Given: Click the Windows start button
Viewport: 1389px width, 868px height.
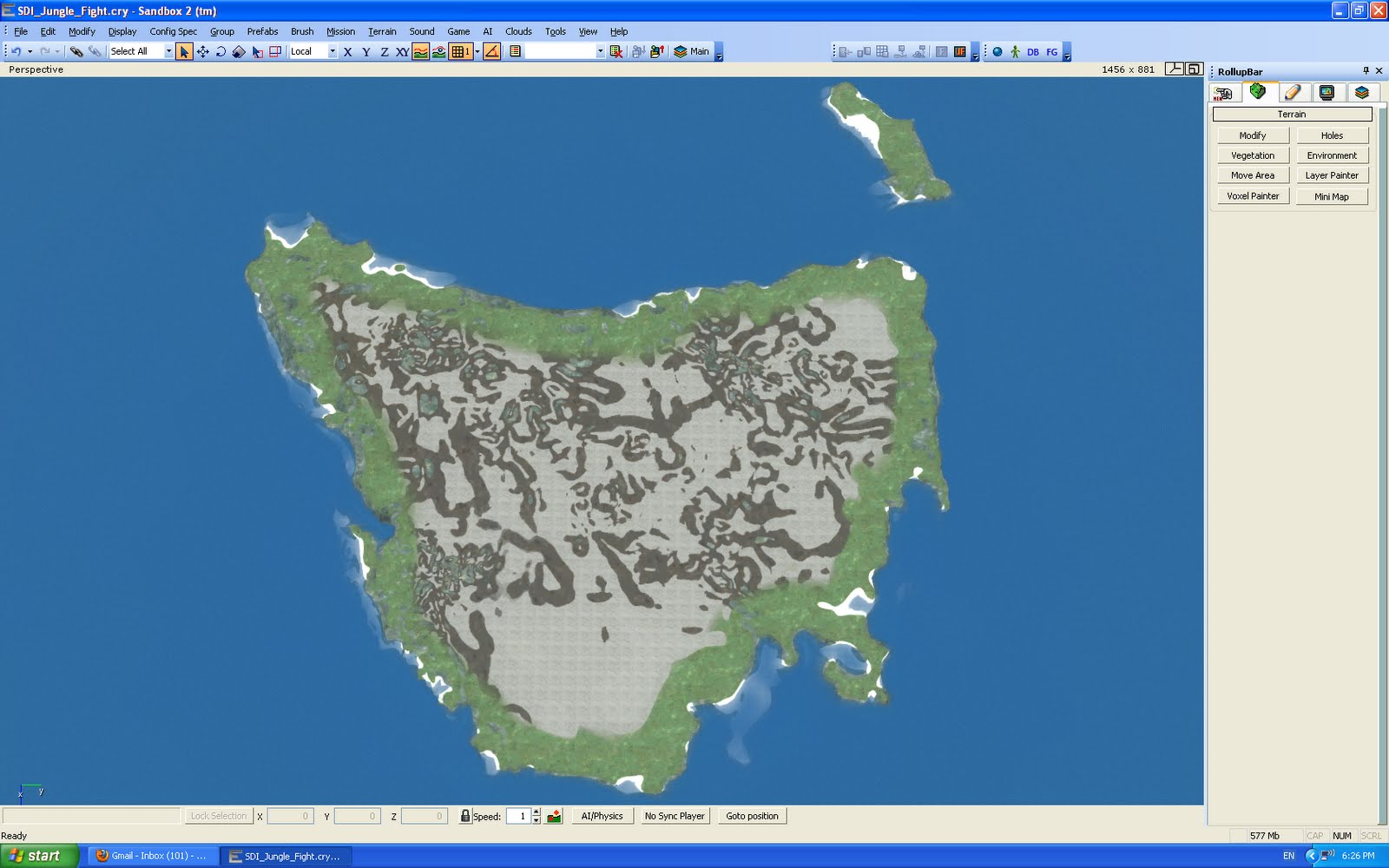Looking at the screenshot, I should (x=39, y=856).
